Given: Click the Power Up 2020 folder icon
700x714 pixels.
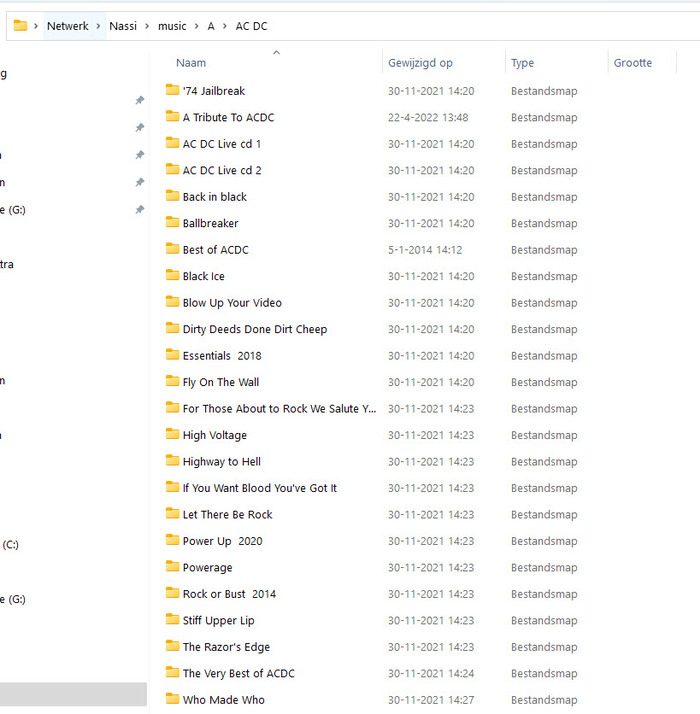Looking at the screenshot, I should 172,540.
